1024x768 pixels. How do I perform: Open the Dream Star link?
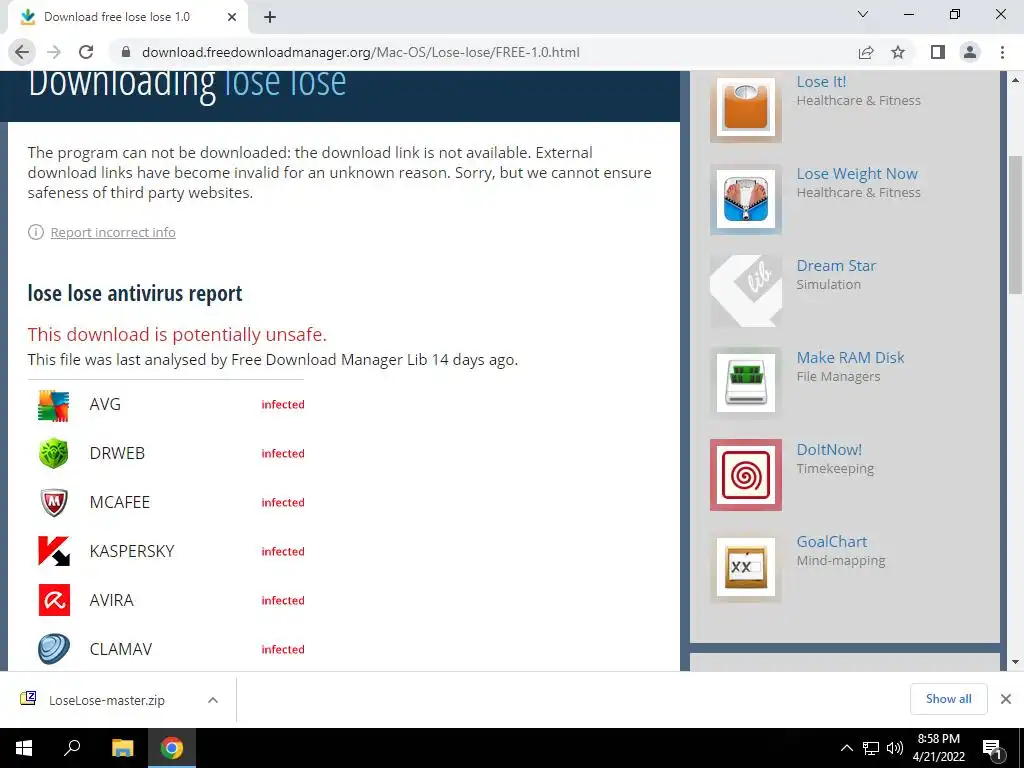[x=836, y=266]
